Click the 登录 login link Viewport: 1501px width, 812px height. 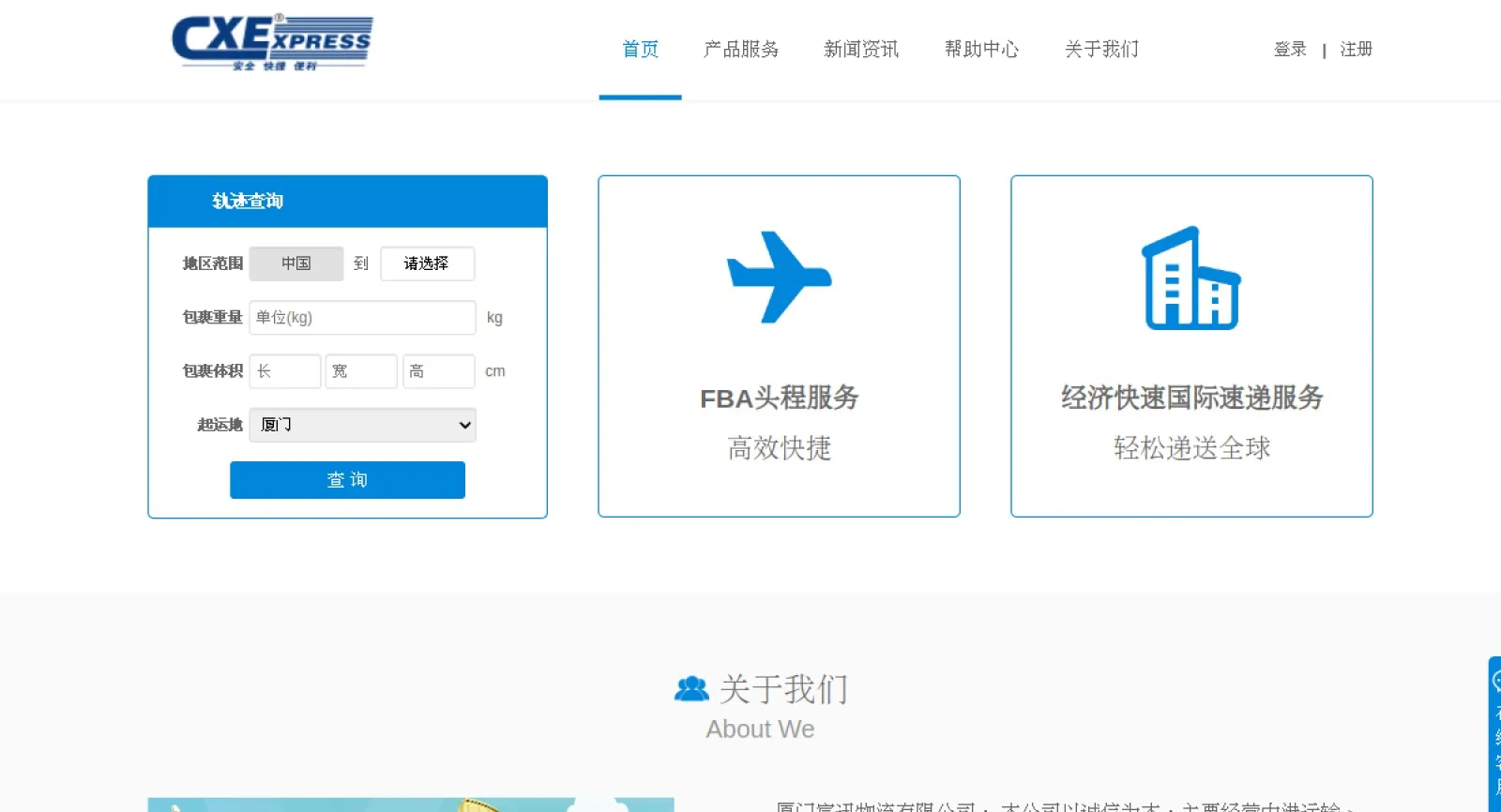click(1290, 50)
